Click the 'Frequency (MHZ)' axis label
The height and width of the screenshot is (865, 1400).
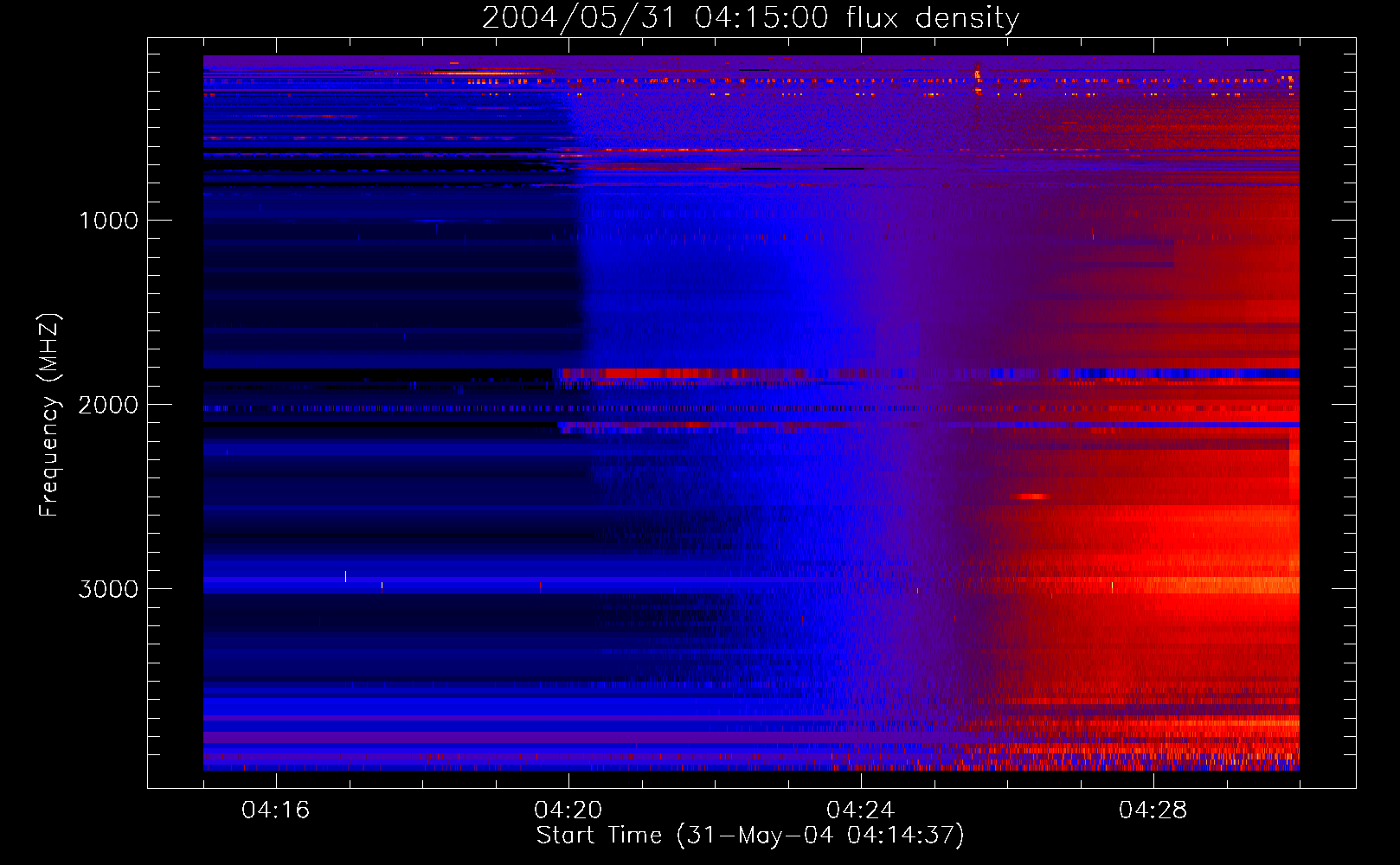pos(49,415)
